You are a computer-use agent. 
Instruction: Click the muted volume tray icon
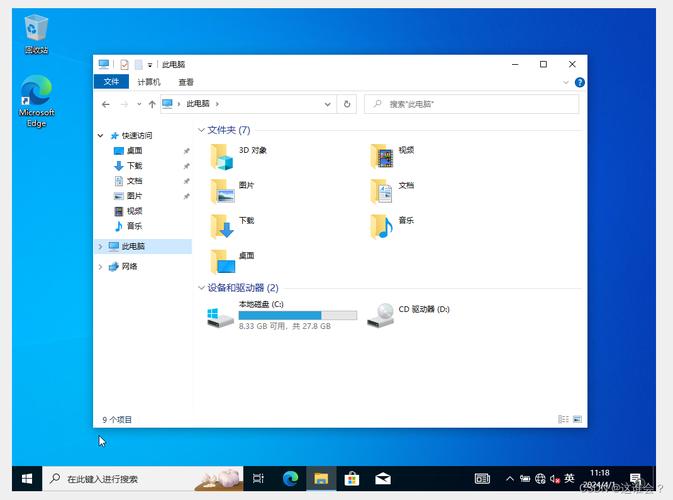(555, 479)
